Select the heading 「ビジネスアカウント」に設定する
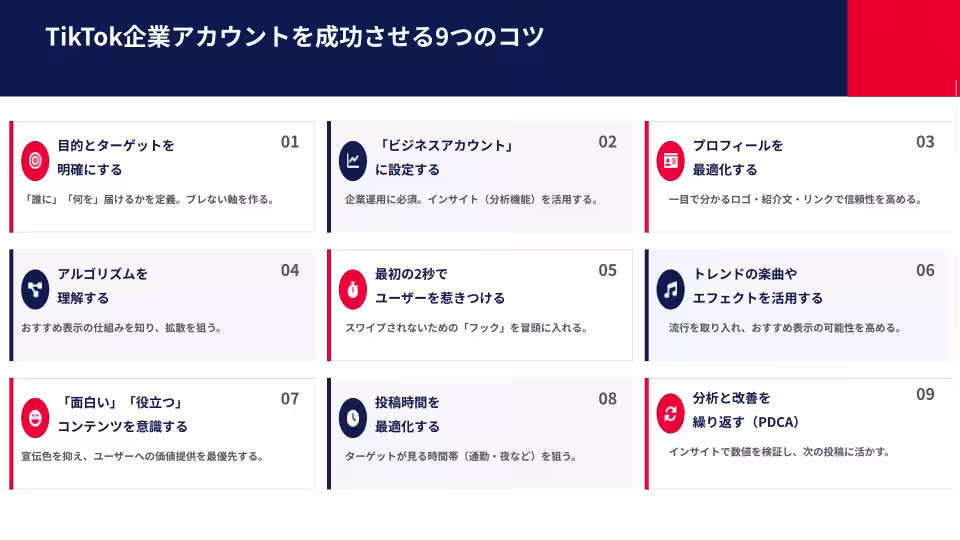 coord(443,157)
